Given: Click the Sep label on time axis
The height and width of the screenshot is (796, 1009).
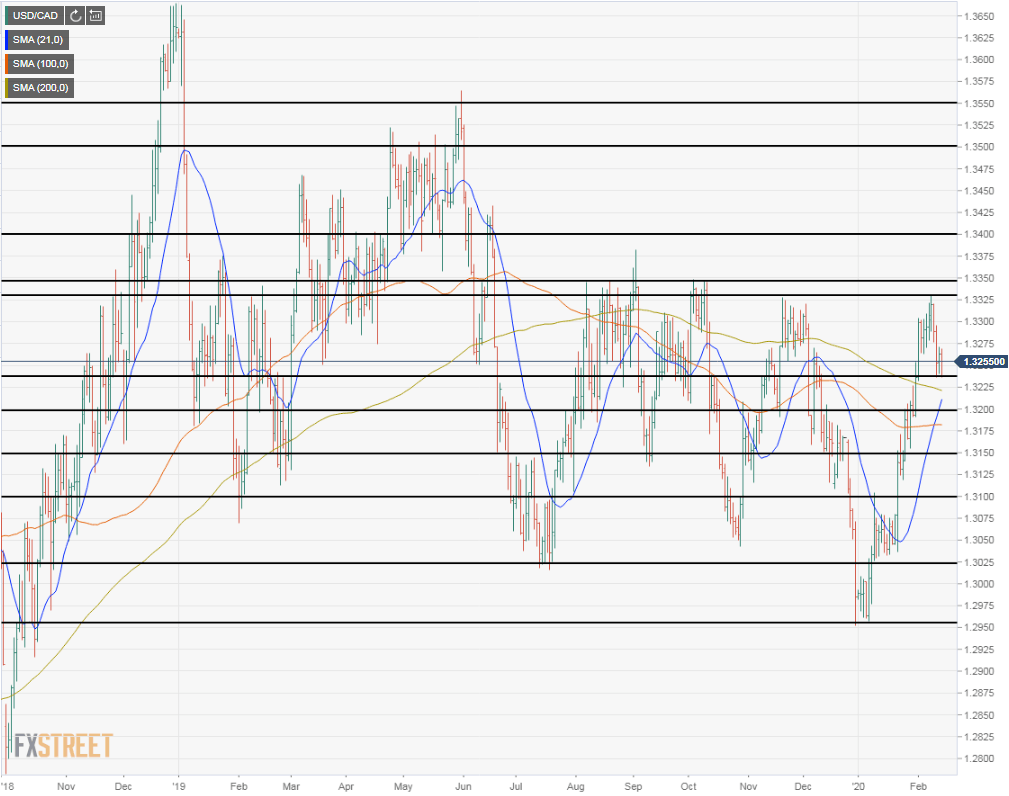Looking at the screenshot, I should (633, 786).
